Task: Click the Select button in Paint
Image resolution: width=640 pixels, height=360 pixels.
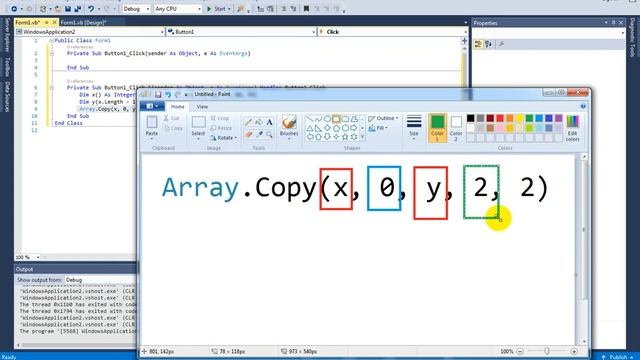Action: pos(198,128)
